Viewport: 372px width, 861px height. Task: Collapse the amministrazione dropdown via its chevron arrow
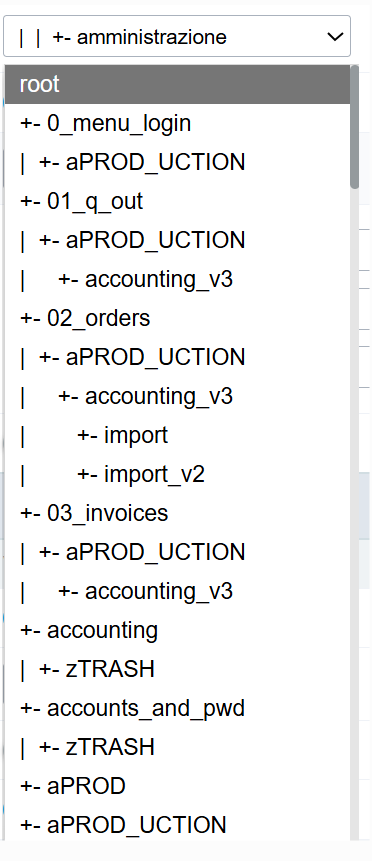[x=335, y=37]
